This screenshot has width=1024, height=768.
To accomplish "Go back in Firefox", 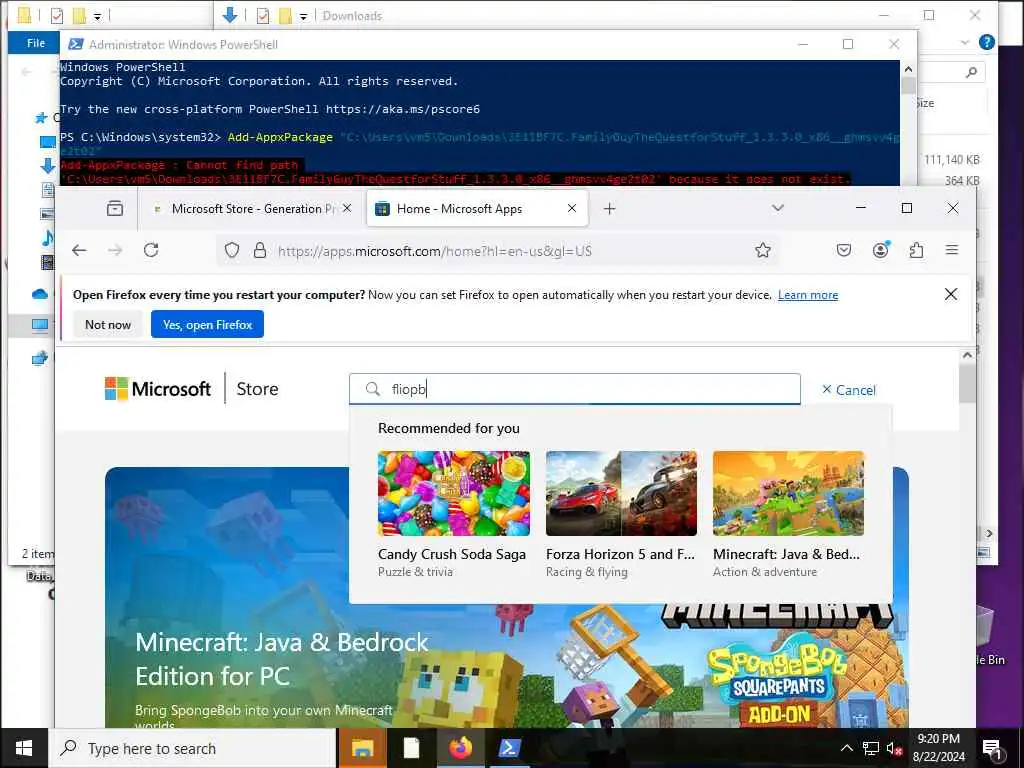I will pos(79,250).
